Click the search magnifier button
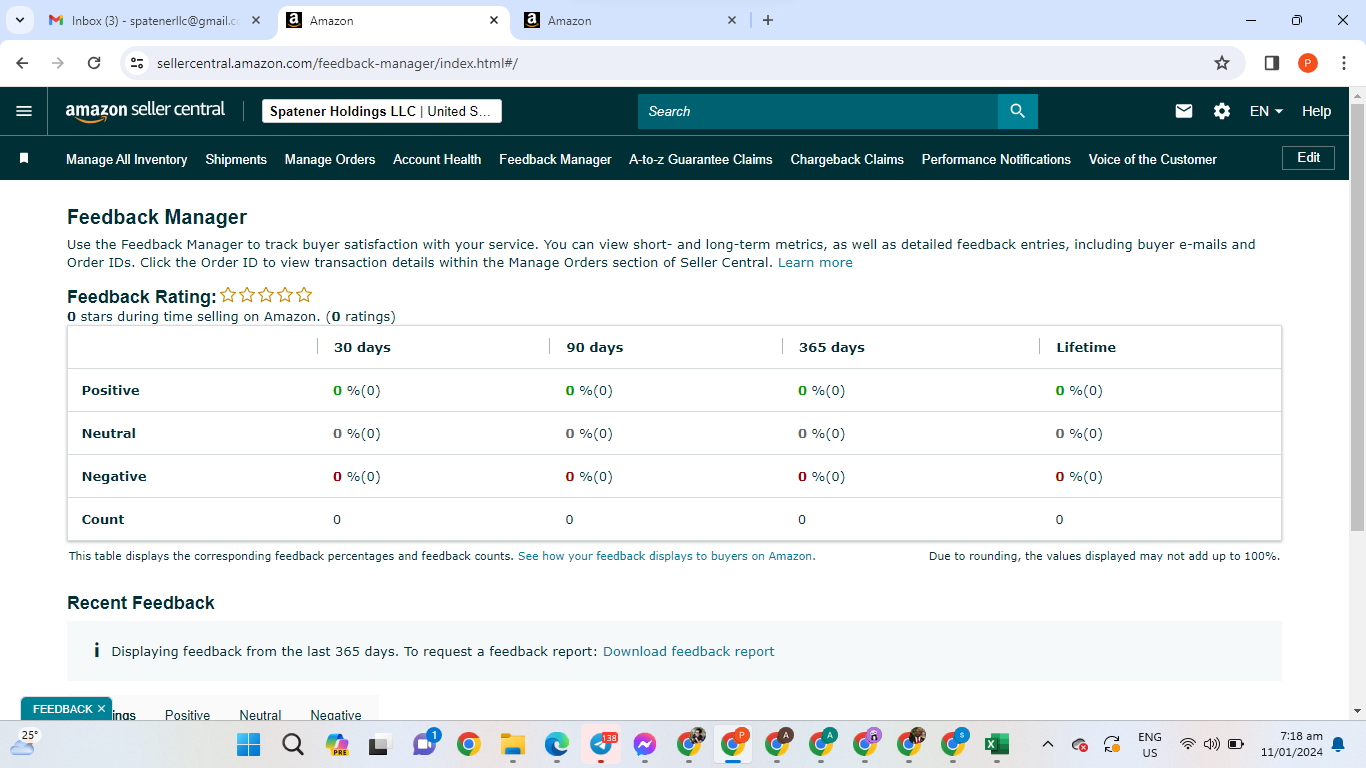 coord(1017,111)
